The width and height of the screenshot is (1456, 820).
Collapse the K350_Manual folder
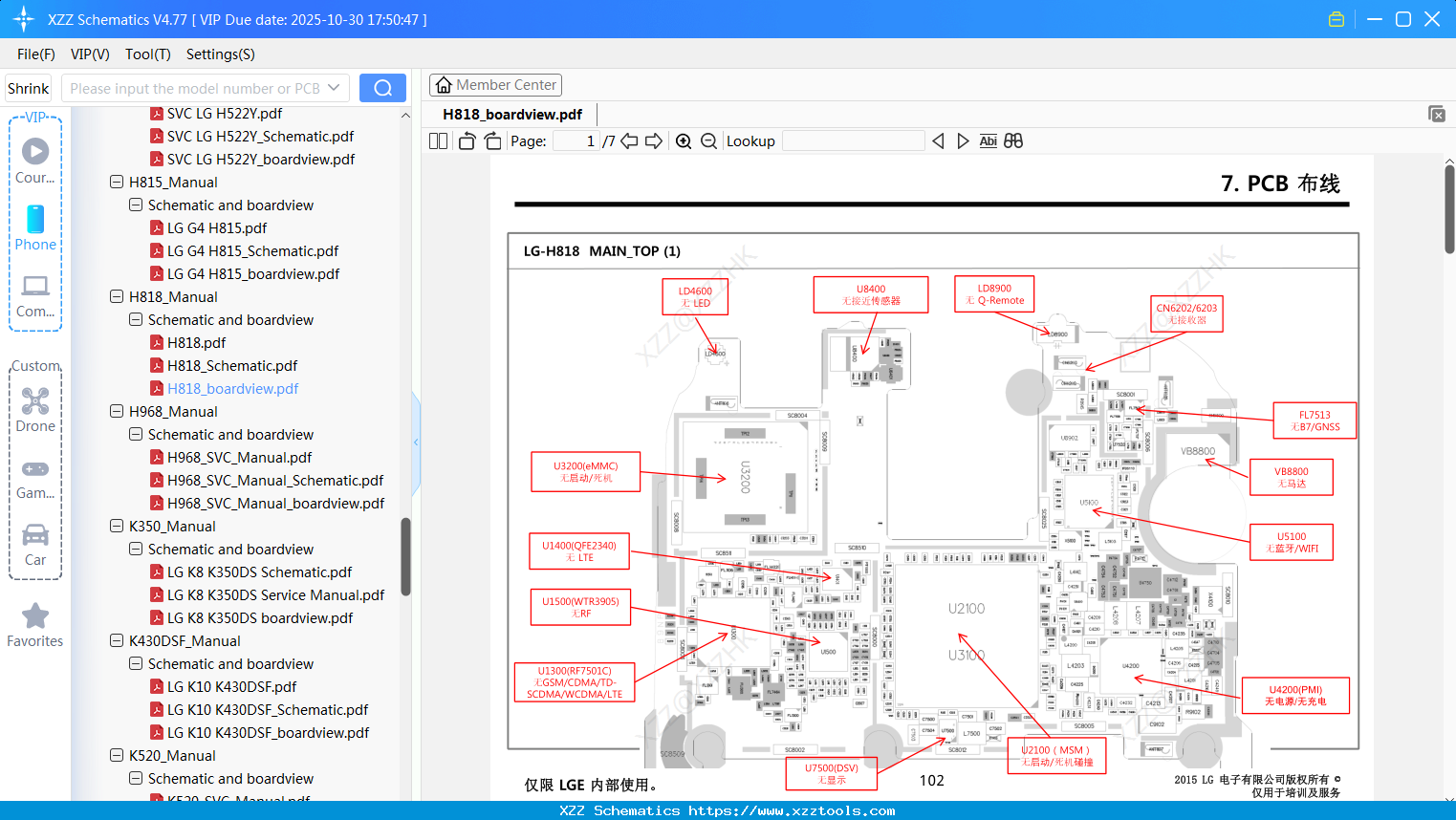pos(117,527)
